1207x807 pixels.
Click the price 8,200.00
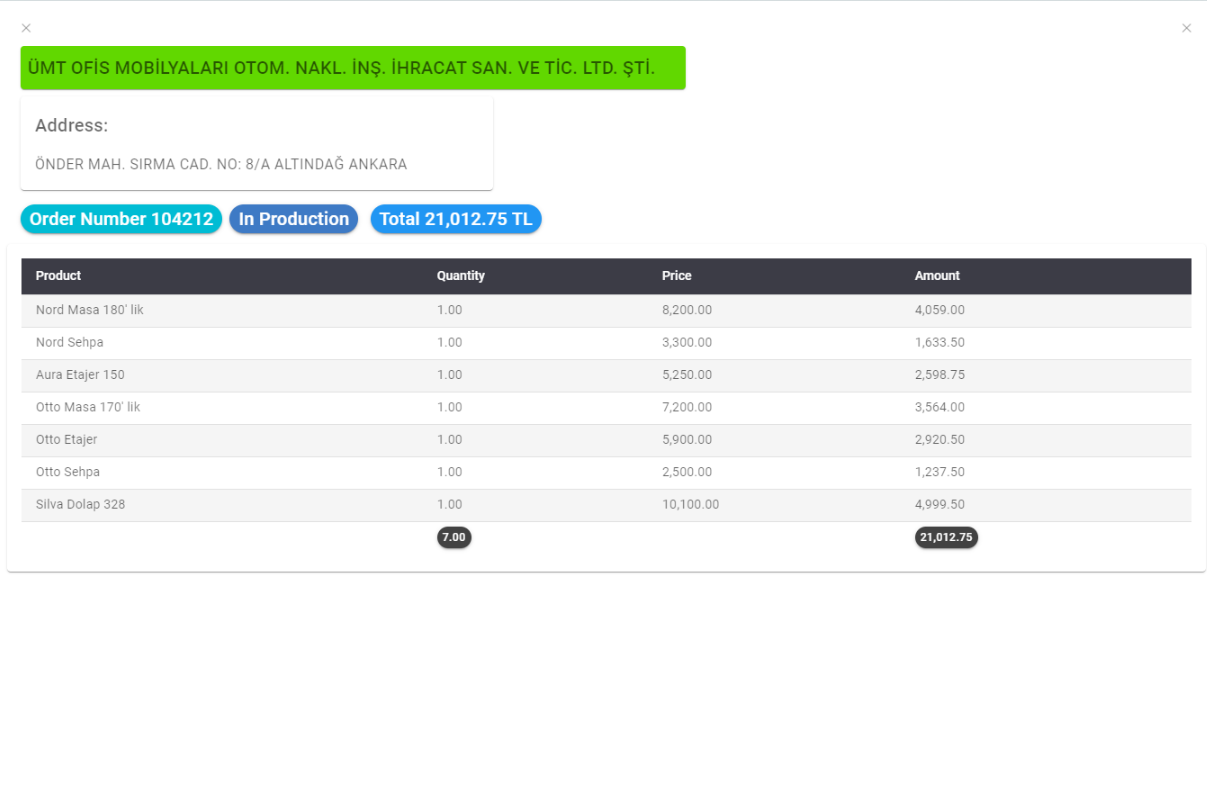[x=687, y=310]
